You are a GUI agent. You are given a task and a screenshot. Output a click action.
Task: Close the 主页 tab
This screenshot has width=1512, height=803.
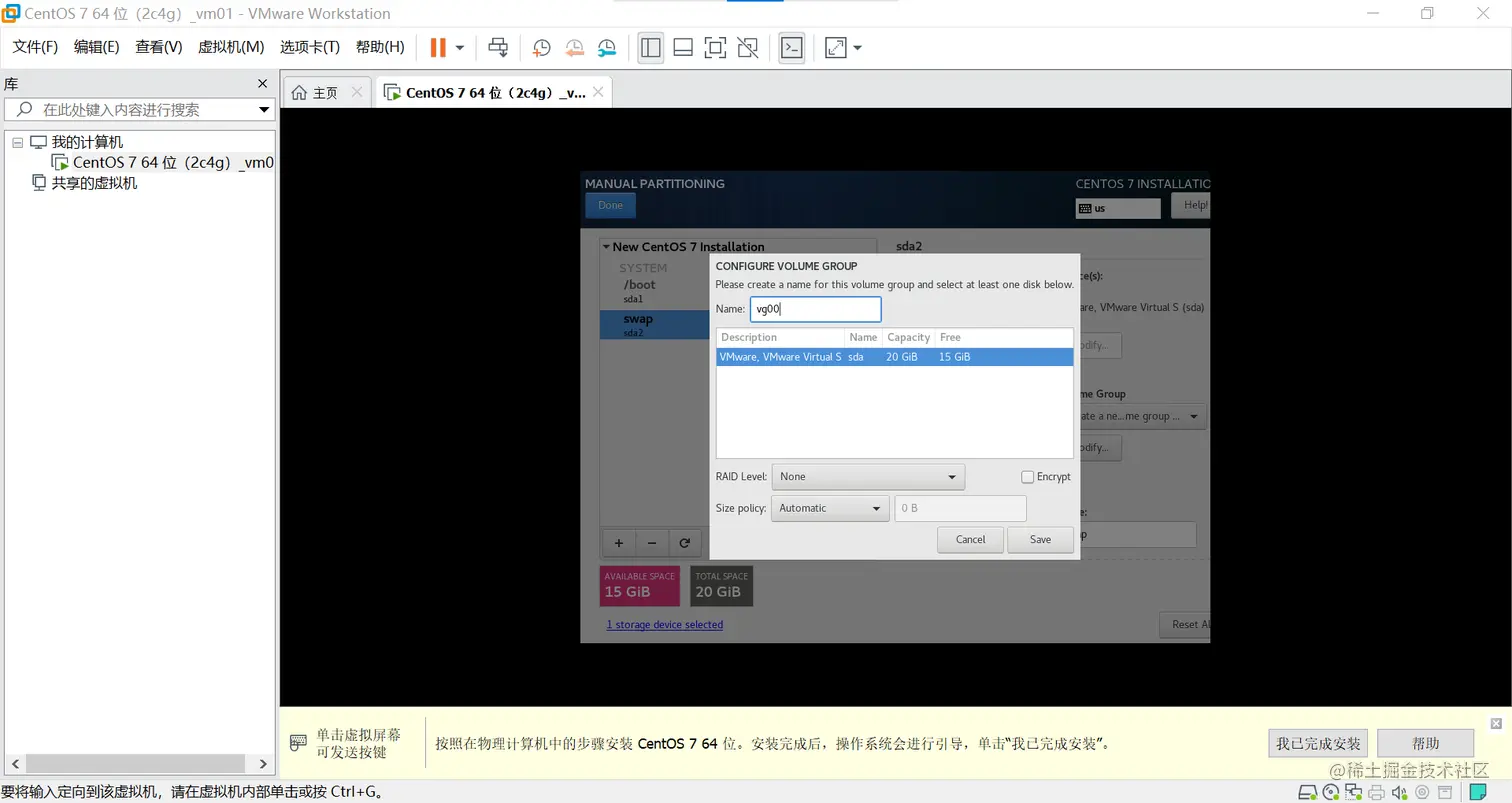coord(357,92)
